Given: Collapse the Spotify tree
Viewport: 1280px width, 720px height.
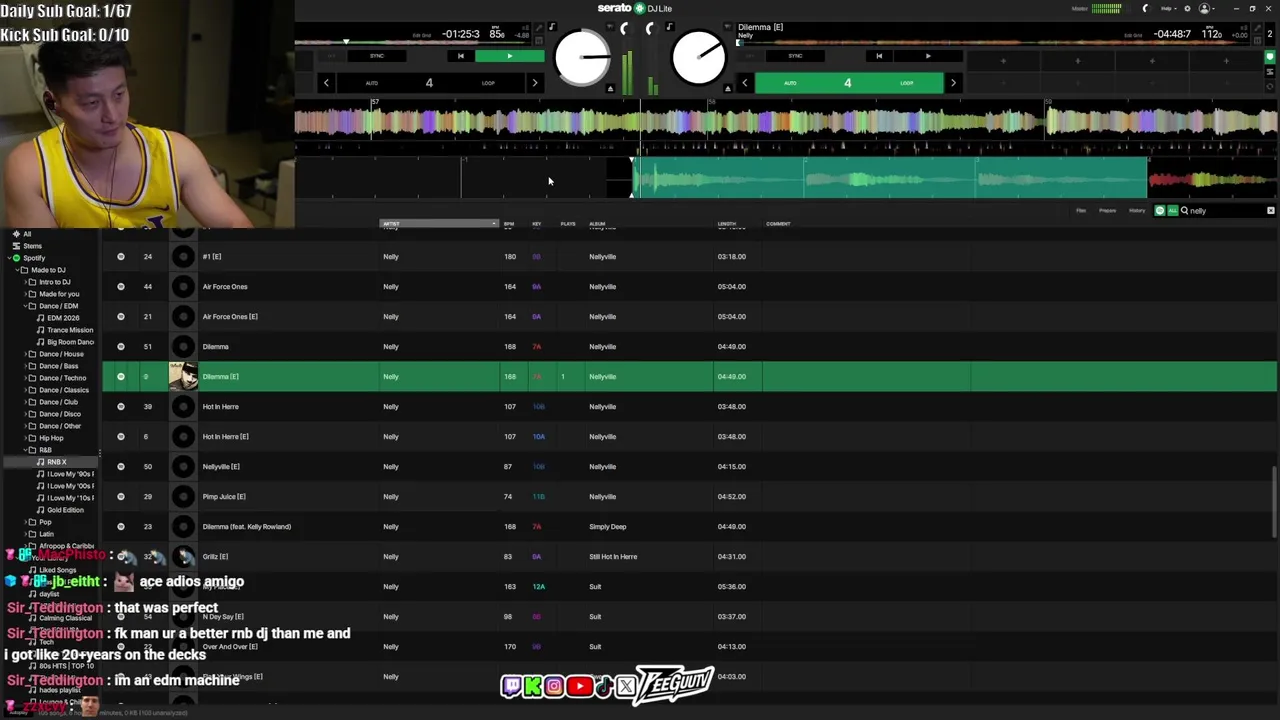Looking at the screenshot, I should click(x=8, y=258).
